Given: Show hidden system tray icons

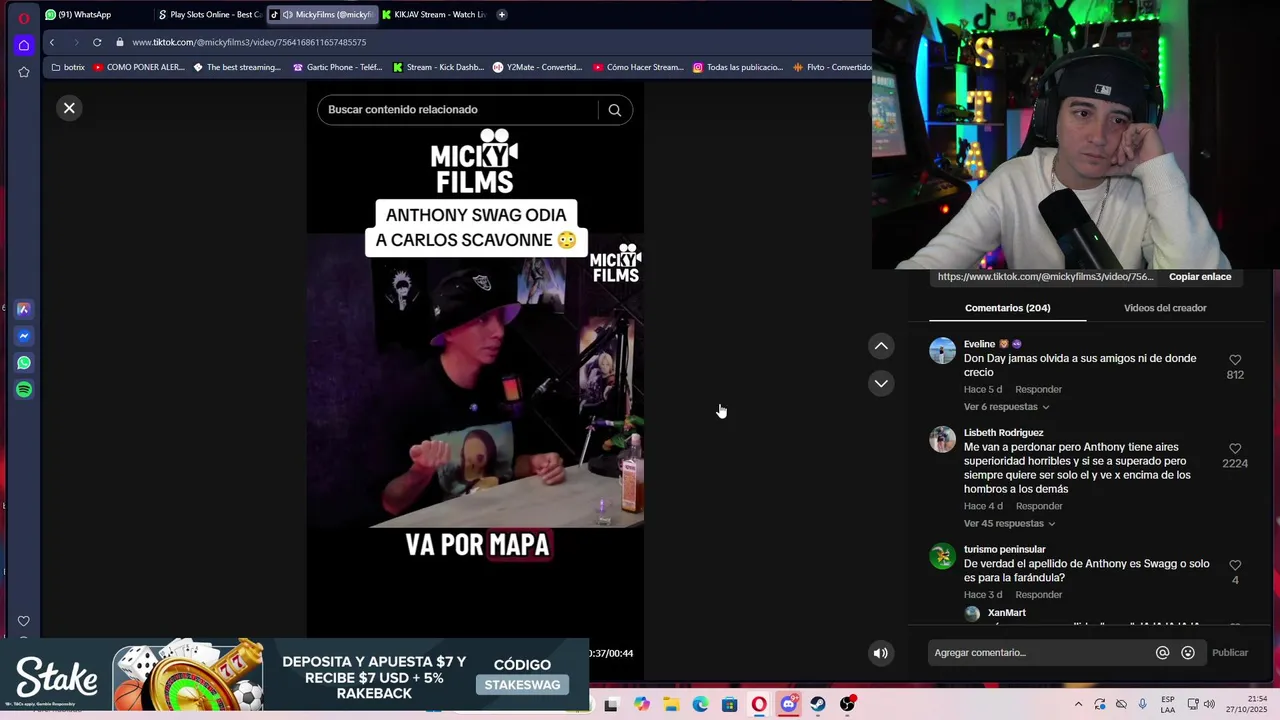Looking at the screenshot, I should click(1078, 704).
